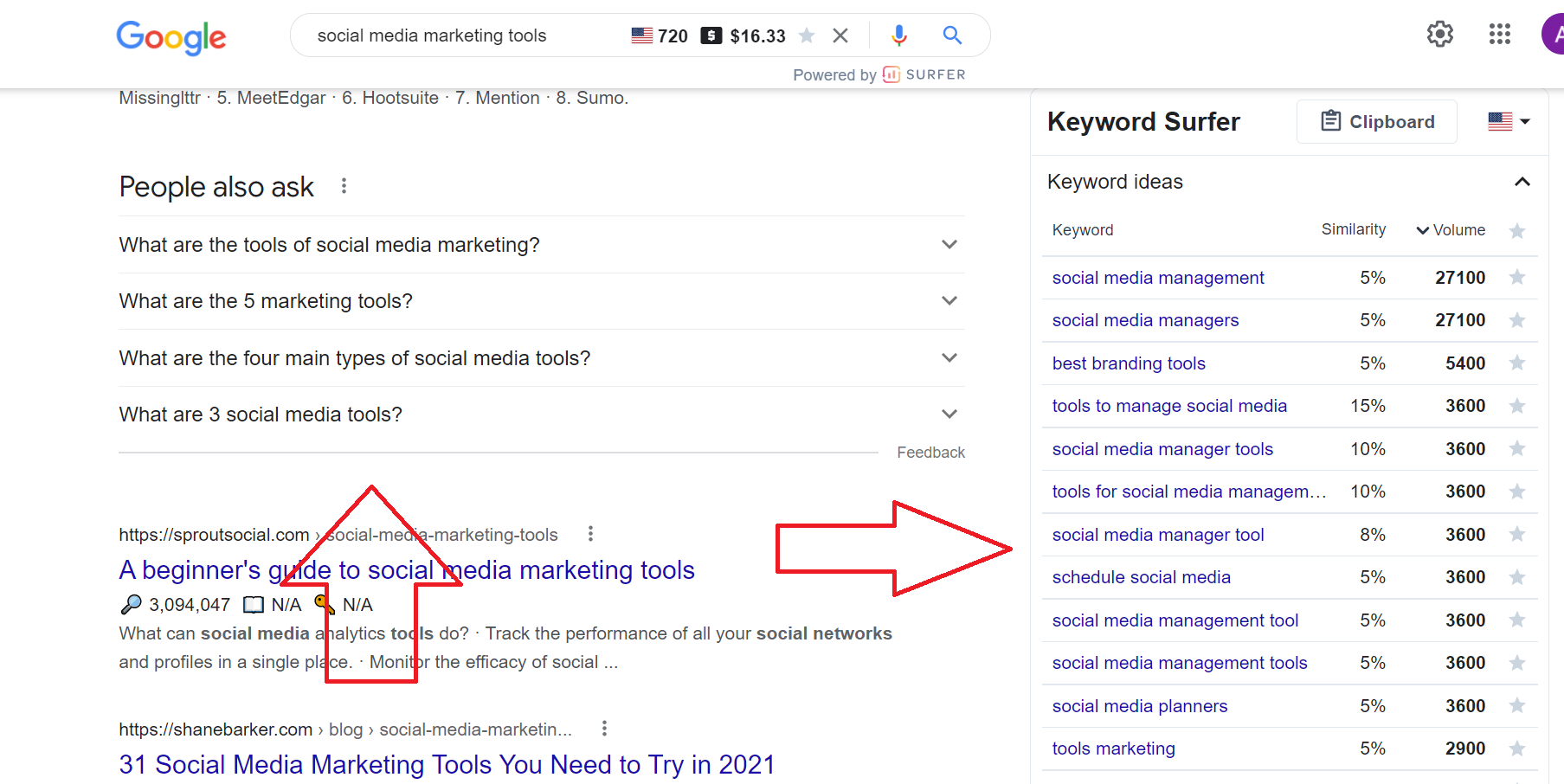Open keyword 'tools to manage social media'

click(x=1169, y=406)
